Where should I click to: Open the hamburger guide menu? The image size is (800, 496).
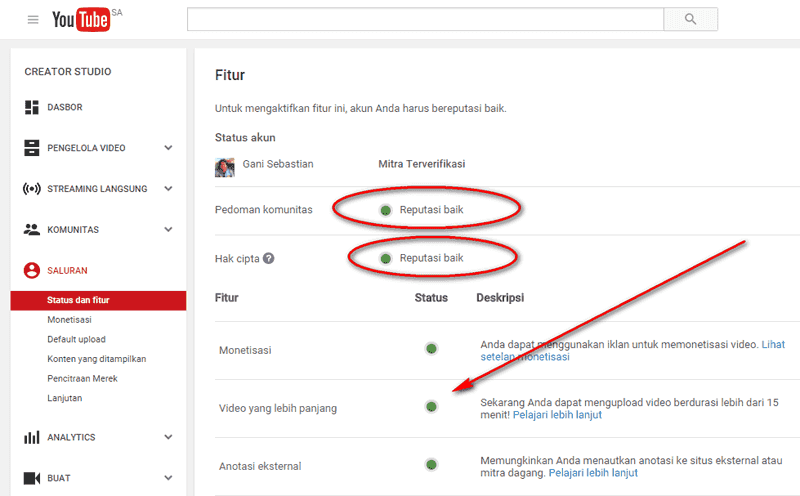click(x=33, y=20)
